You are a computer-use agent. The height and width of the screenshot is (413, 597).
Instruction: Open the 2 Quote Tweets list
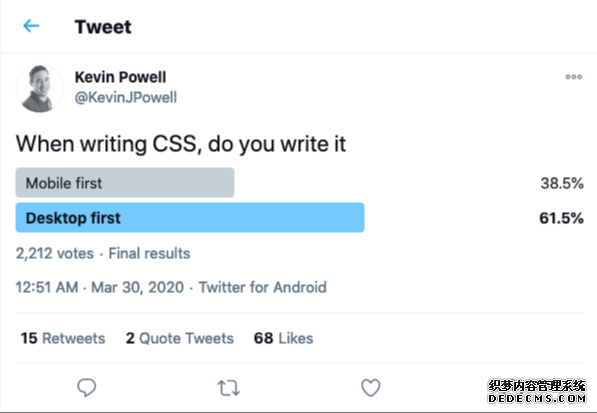click(180, 338)
